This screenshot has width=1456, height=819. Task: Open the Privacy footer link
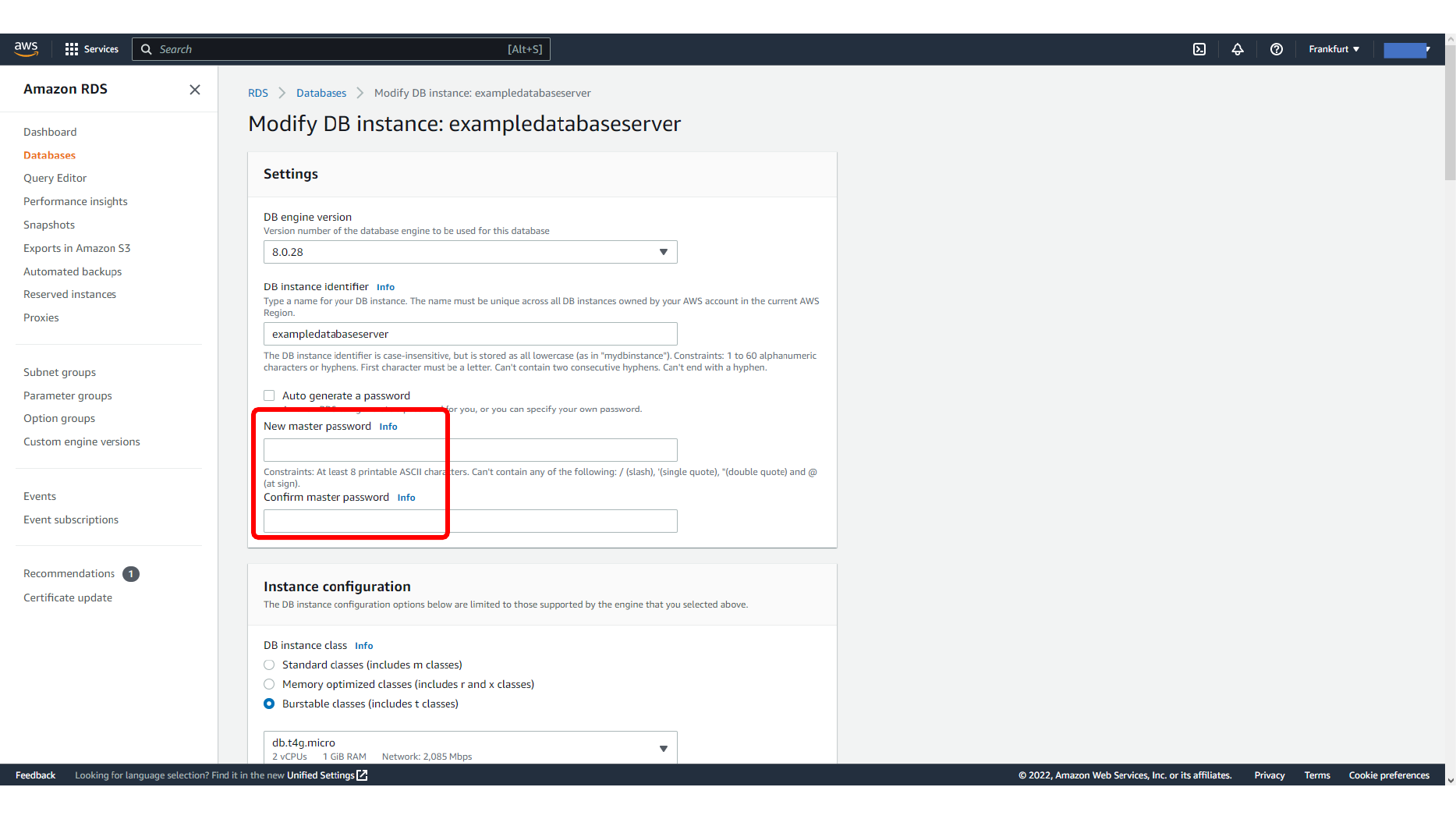pos(1269,775)
